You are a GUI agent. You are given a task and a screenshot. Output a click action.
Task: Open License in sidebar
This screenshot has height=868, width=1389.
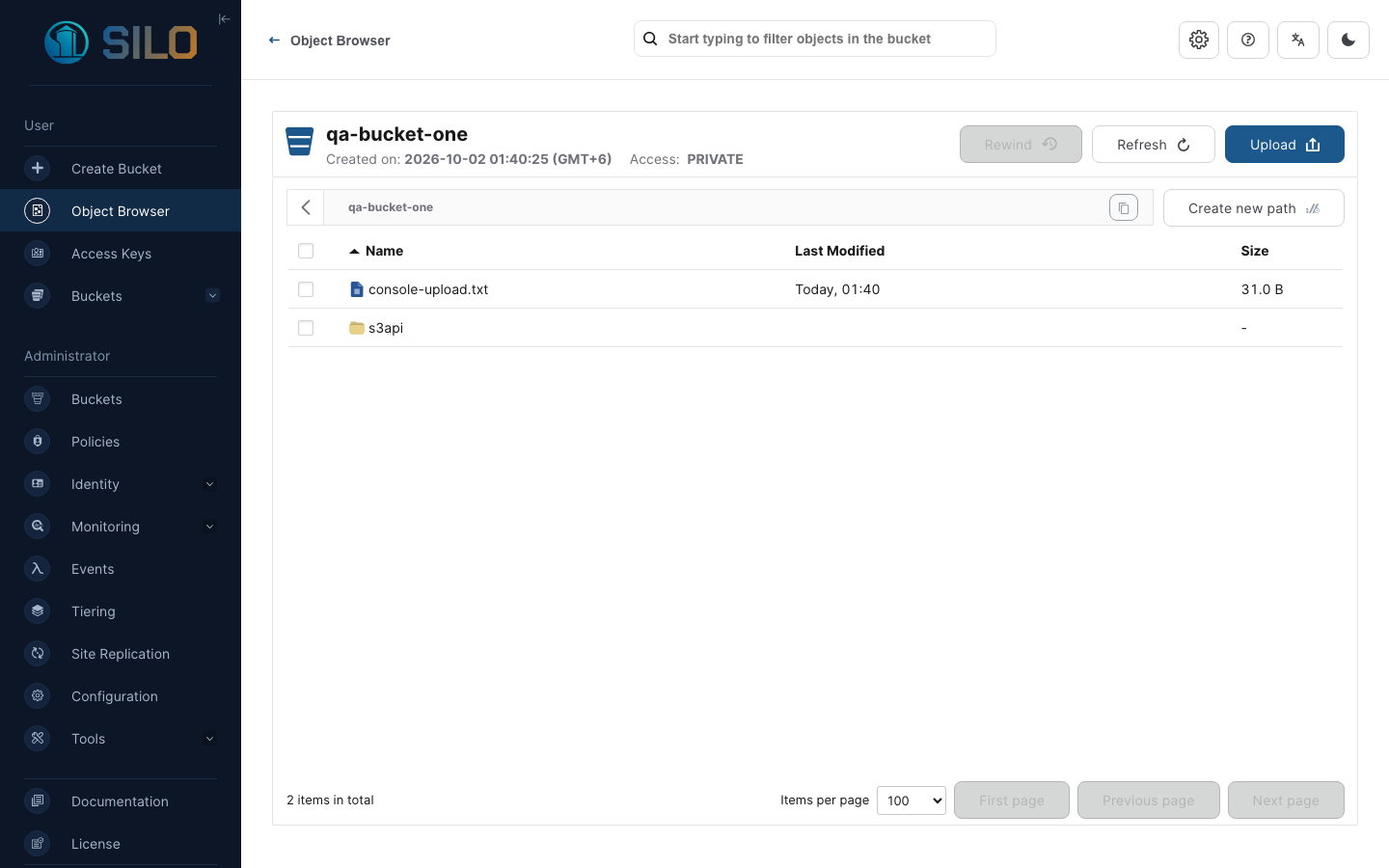click(x=121, y=843)
